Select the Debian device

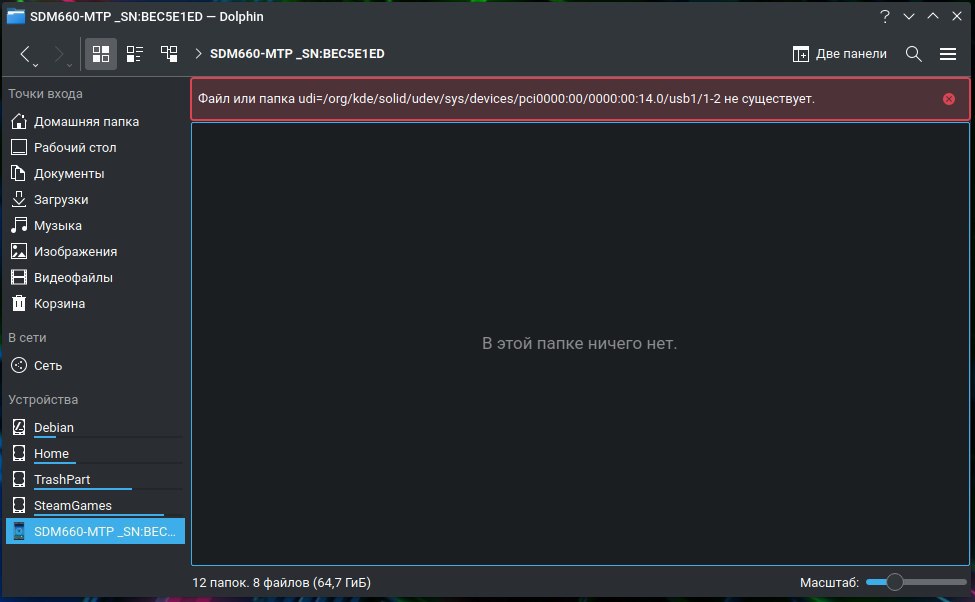tap(95, 427)
